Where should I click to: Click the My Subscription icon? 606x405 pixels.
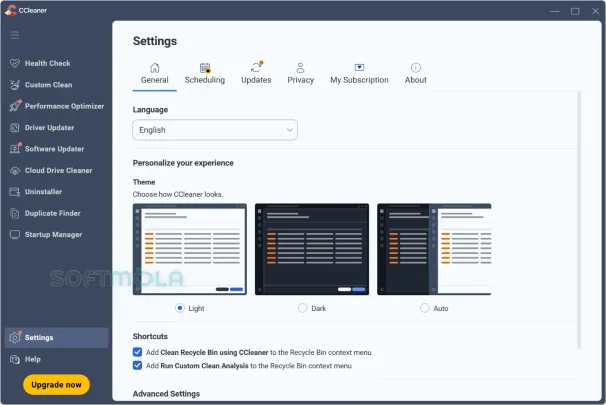[x=359, y=68]
